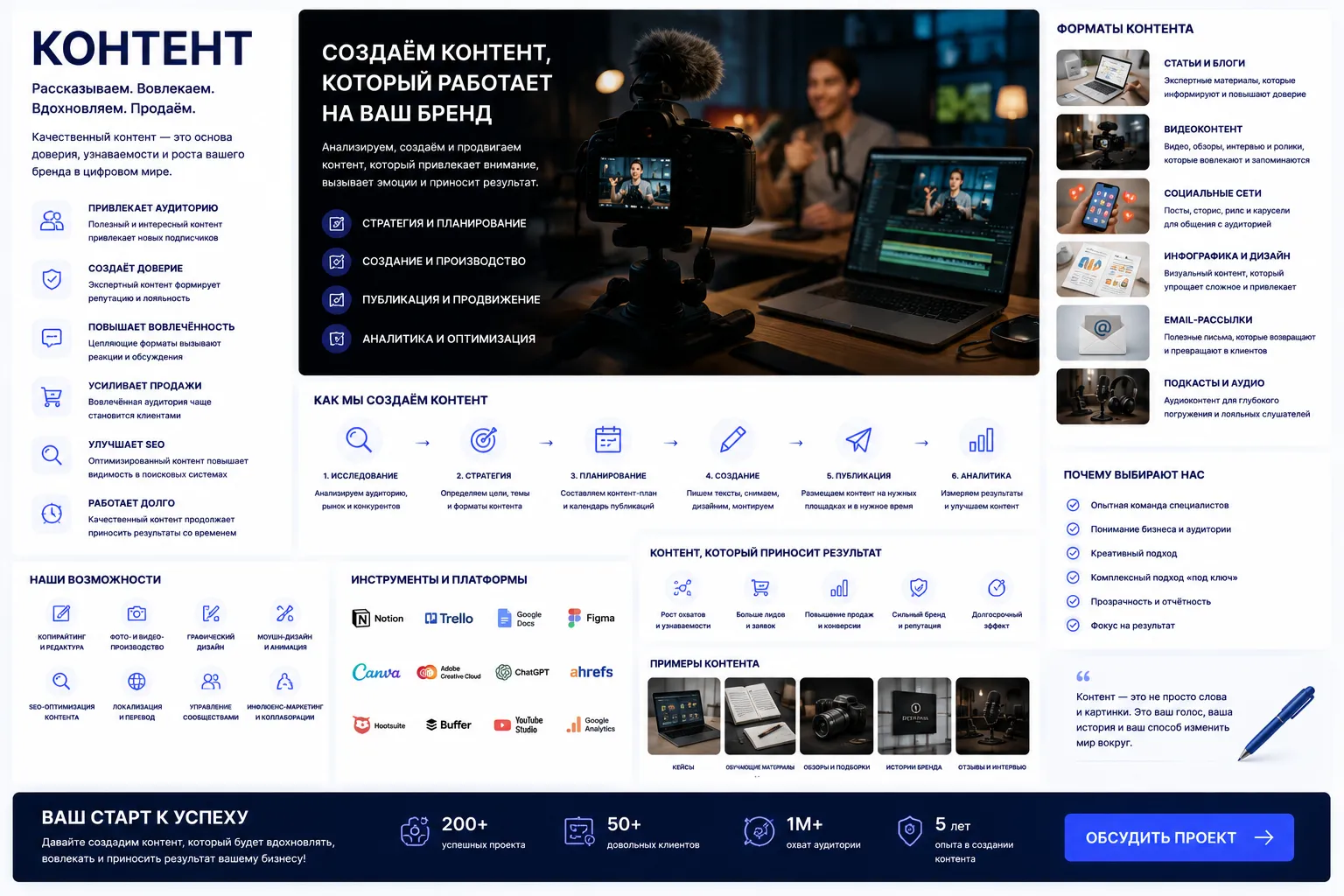Image resolution: width=1344 pixels, height=896 pixels.
Task: Click the Canva logo
Action: click(x=376, y=672)
